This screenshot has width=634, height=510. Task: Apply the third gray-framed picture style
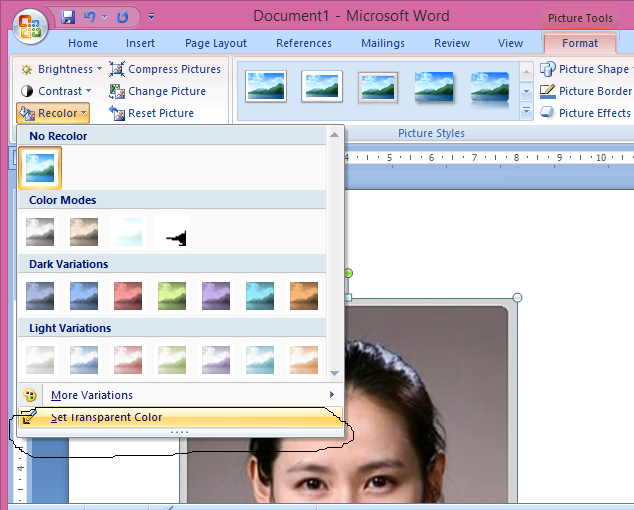[378, 87]
